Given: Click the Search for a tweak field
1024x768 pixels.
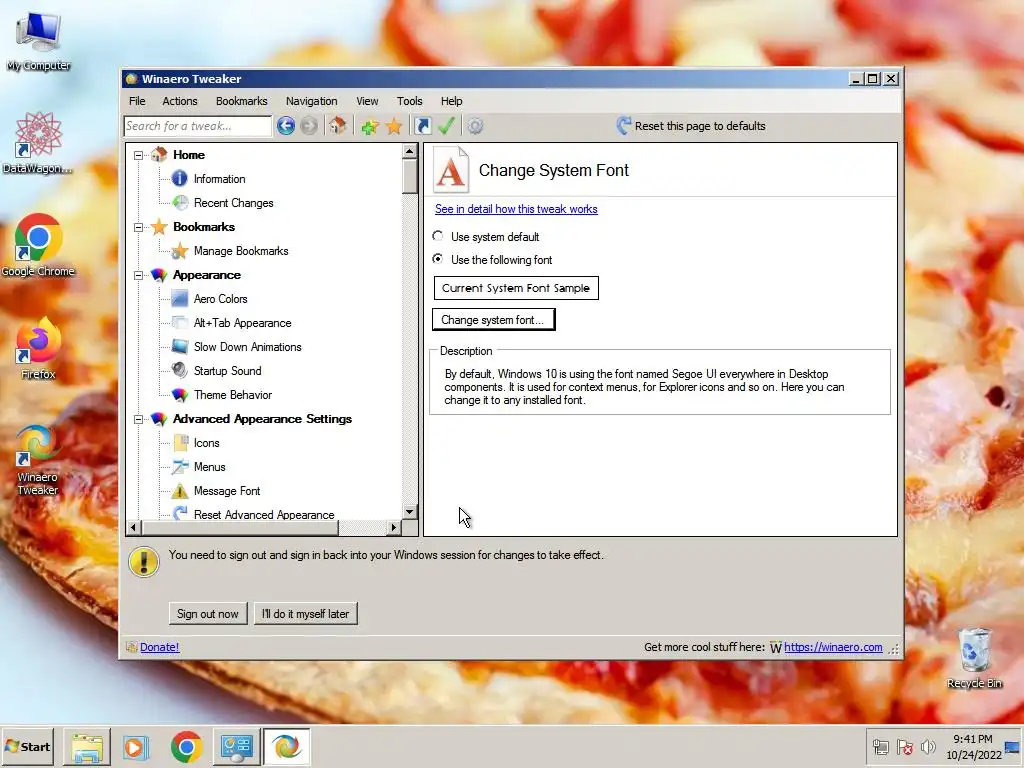Looking at the screenshot, I should click(197, 125).
